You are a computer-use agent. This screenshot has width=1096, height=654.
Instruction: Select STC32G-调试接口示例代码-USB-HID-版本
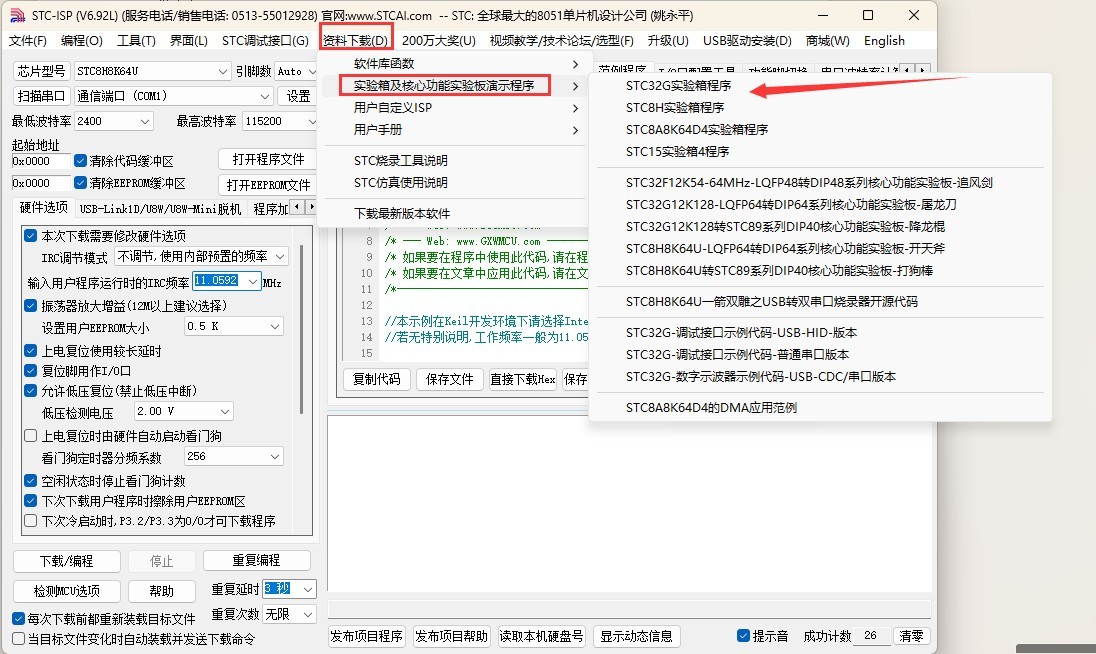coord(741,333)
